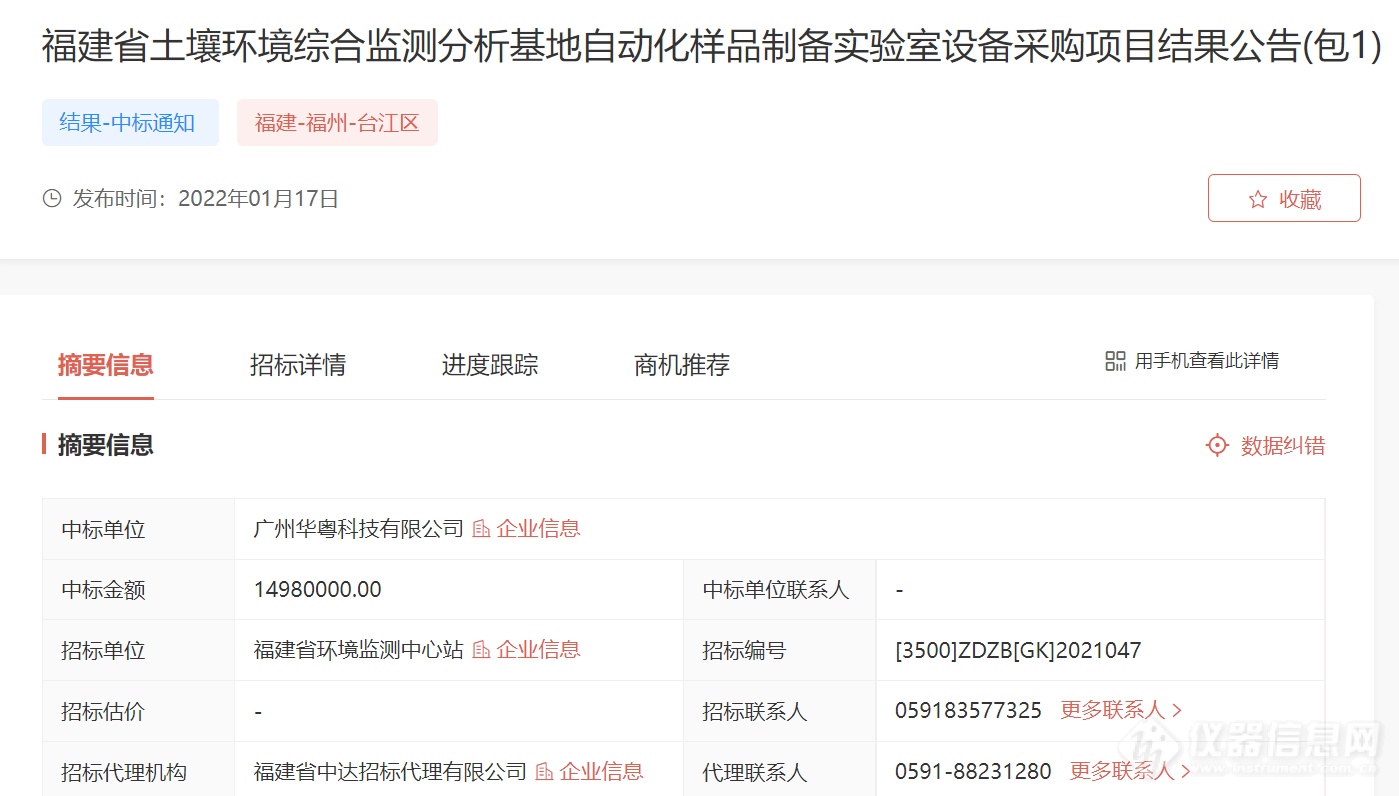
Task: Click agency name 福建省中达招标代理有限公司
Action: (390, 771)
